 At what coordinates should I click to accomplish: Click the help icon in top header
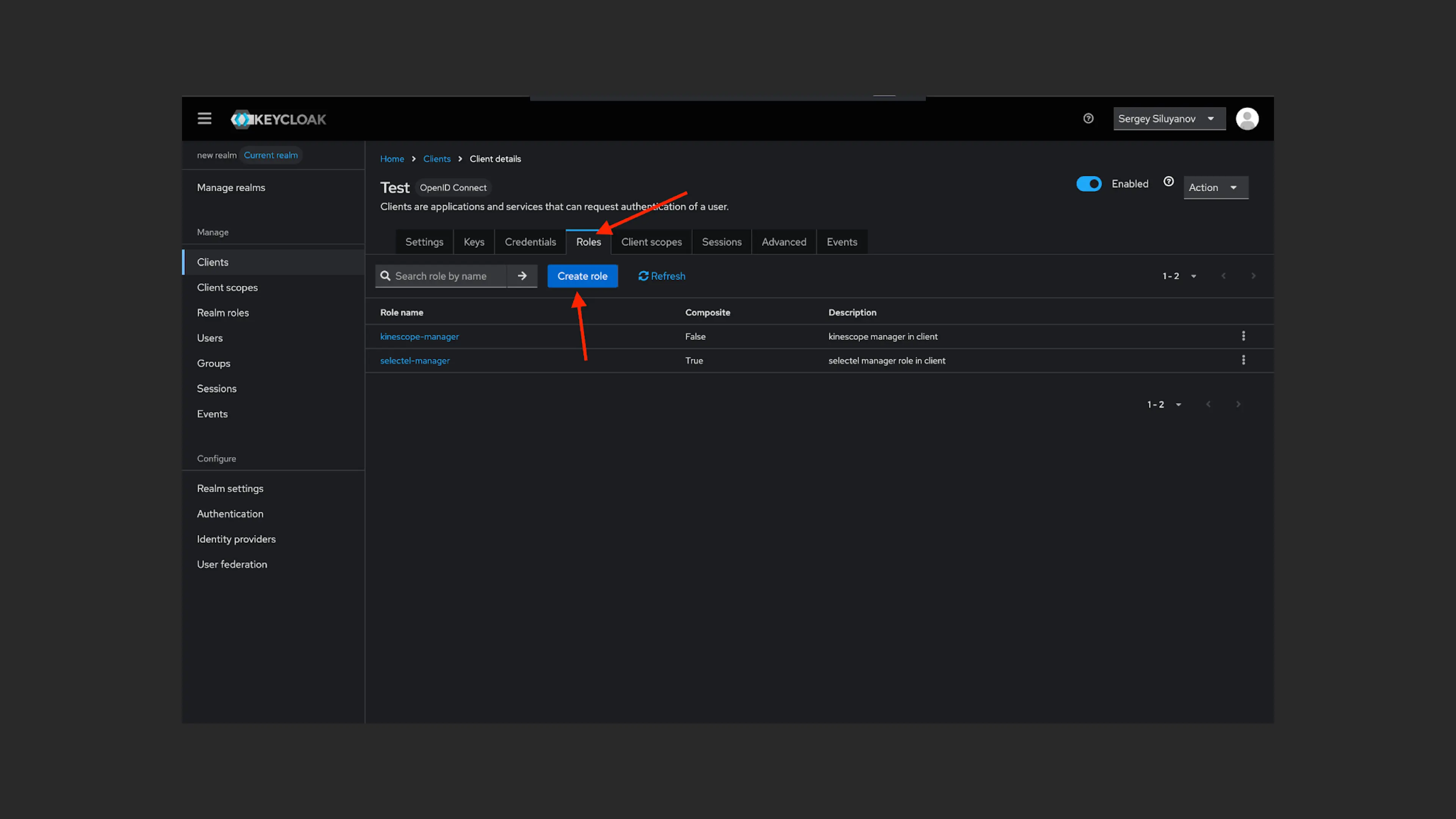coord(1088,119)
